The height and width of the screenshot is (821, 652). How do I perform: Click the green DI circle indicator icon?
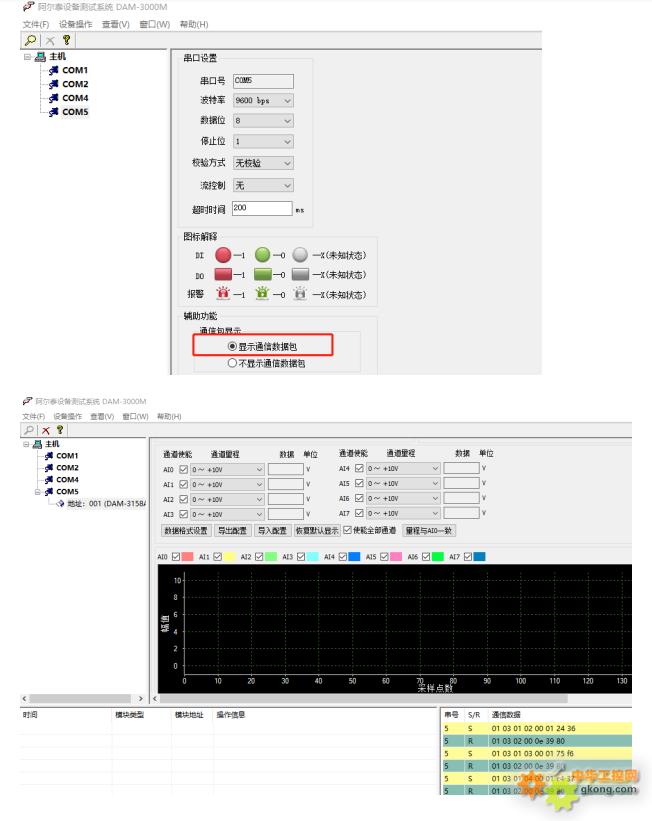[262, 255]
